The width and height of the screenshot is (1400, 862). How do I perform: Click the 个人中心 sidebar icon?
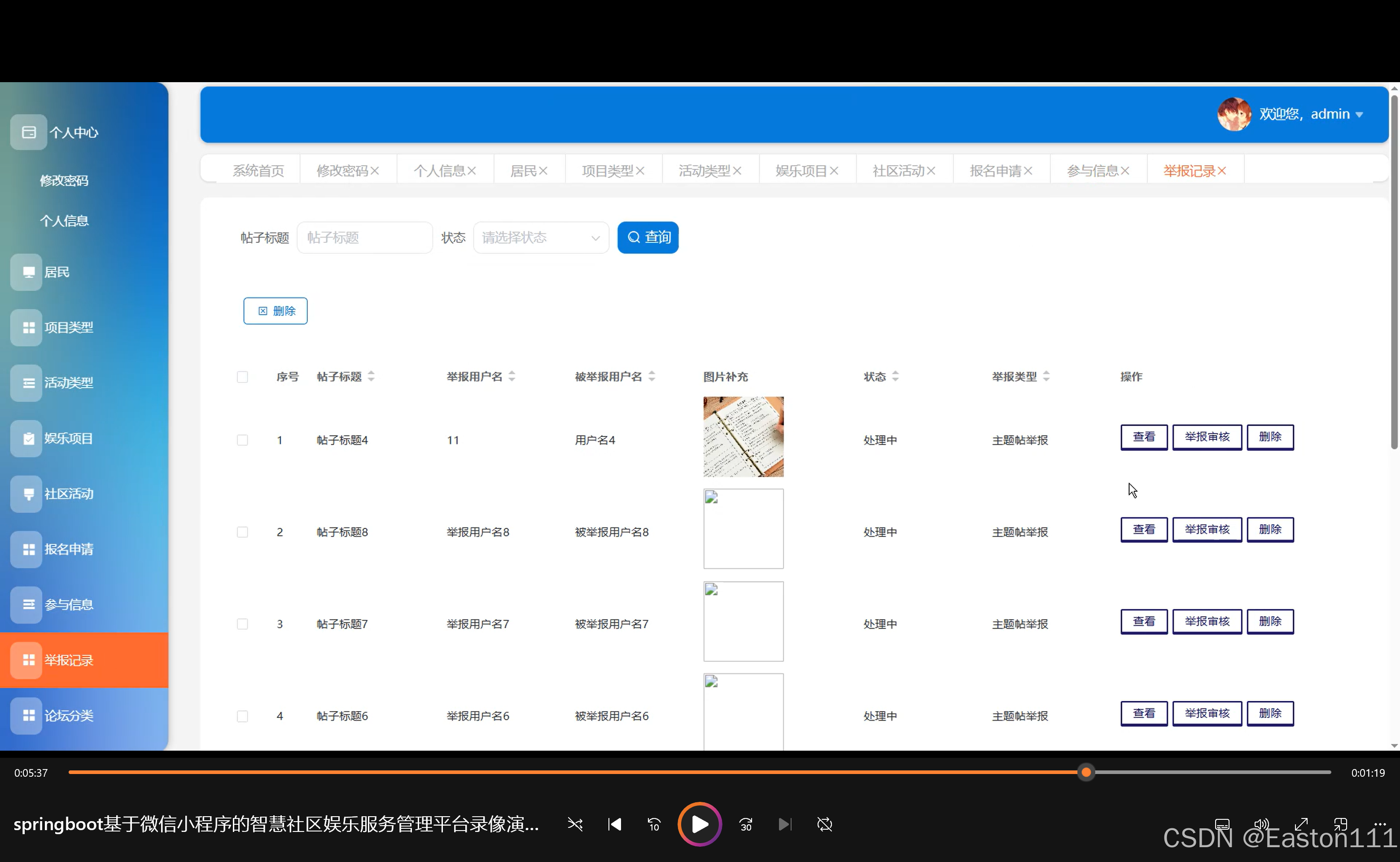pos(28,132)
